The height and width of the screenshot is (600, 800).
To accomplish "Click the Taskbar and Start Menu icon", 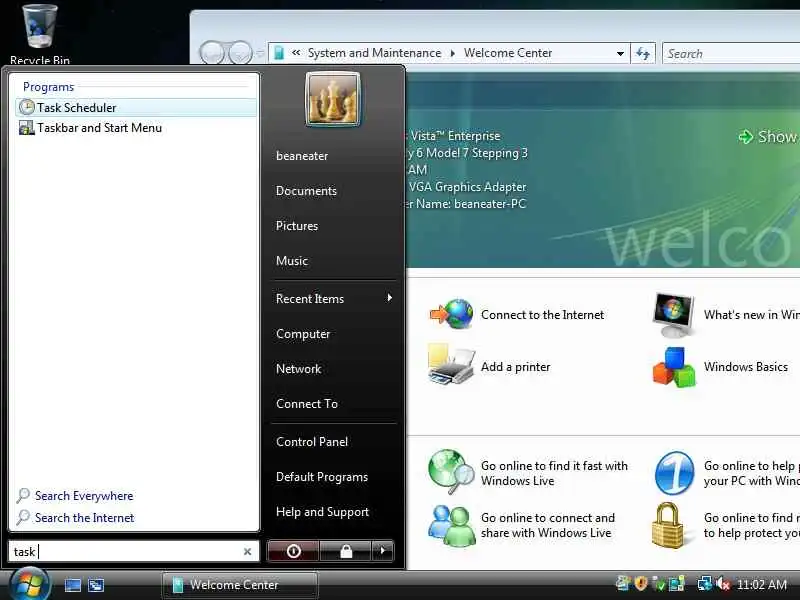I will point(27,128).
